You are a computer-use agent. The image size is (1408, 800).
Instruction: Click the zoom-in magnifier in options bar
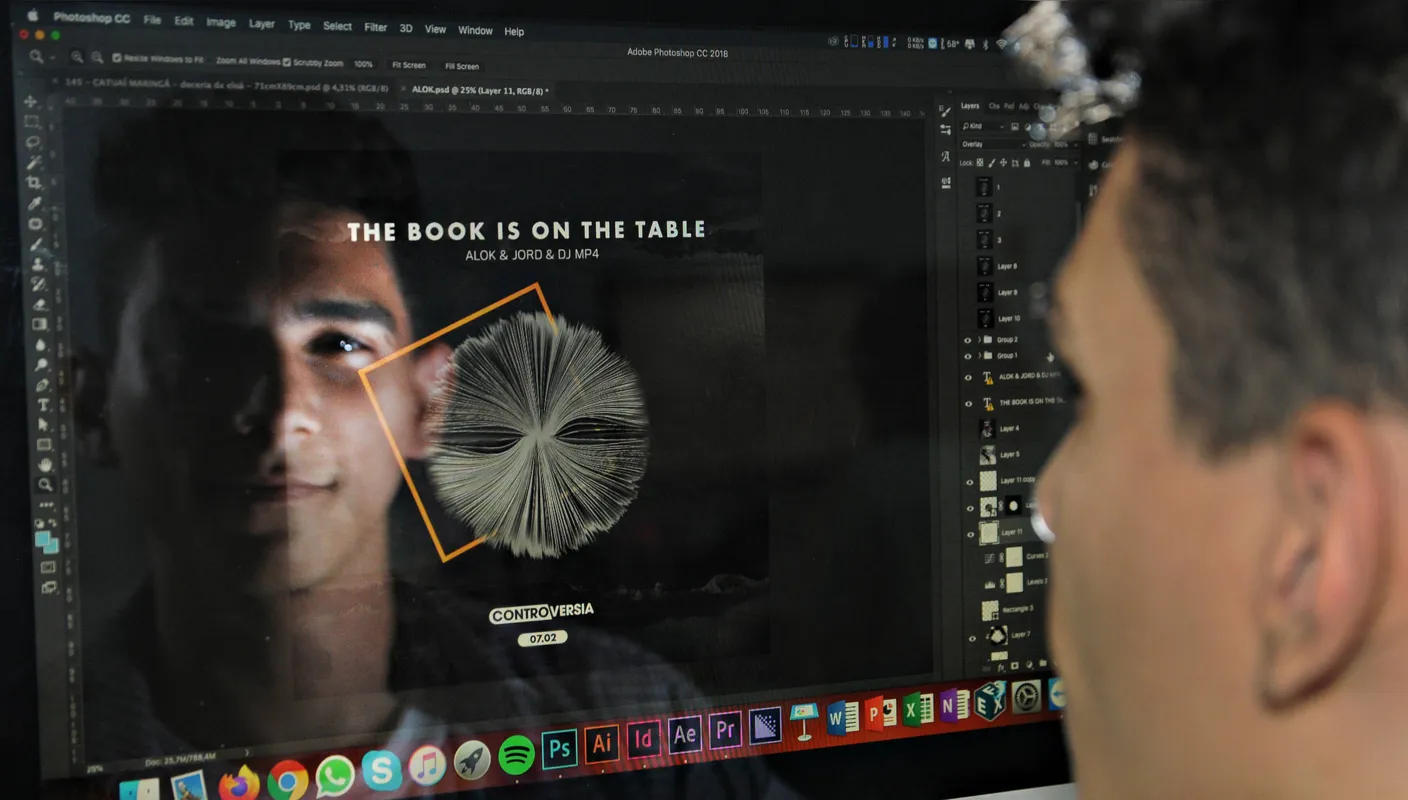pyautogui.click(x=77, y=58)
